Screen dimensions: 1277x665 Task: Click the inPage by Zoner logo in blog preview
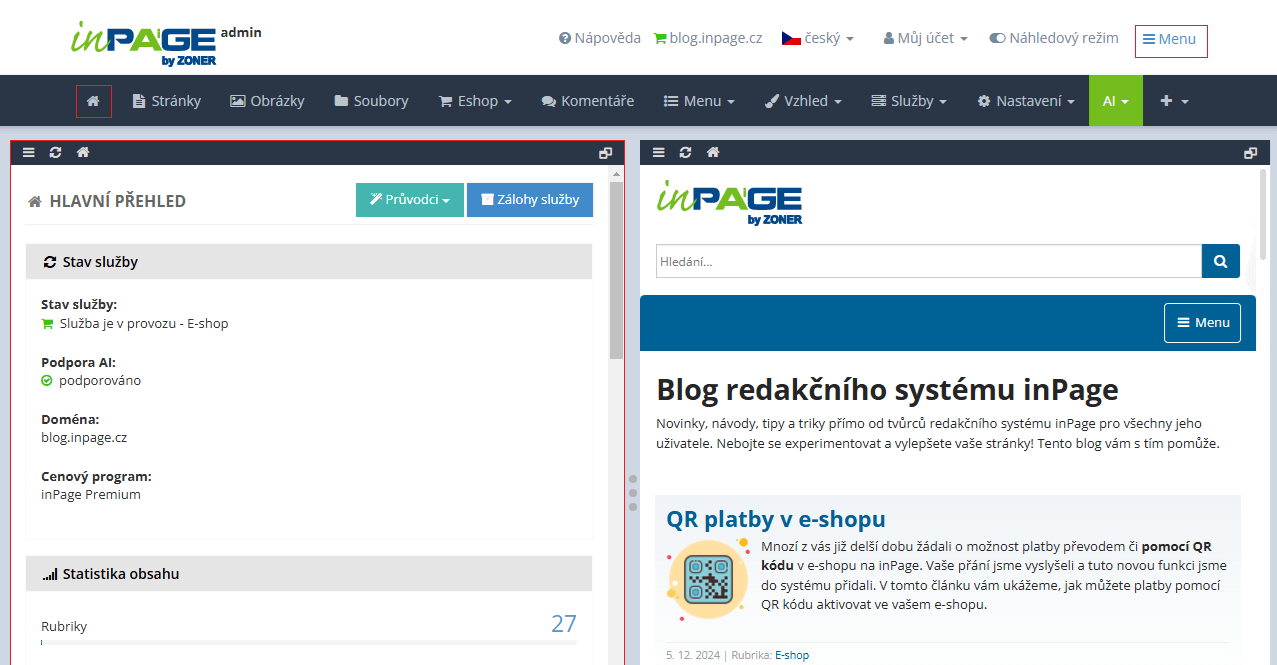pyautogui.click(x=729, y=202)
